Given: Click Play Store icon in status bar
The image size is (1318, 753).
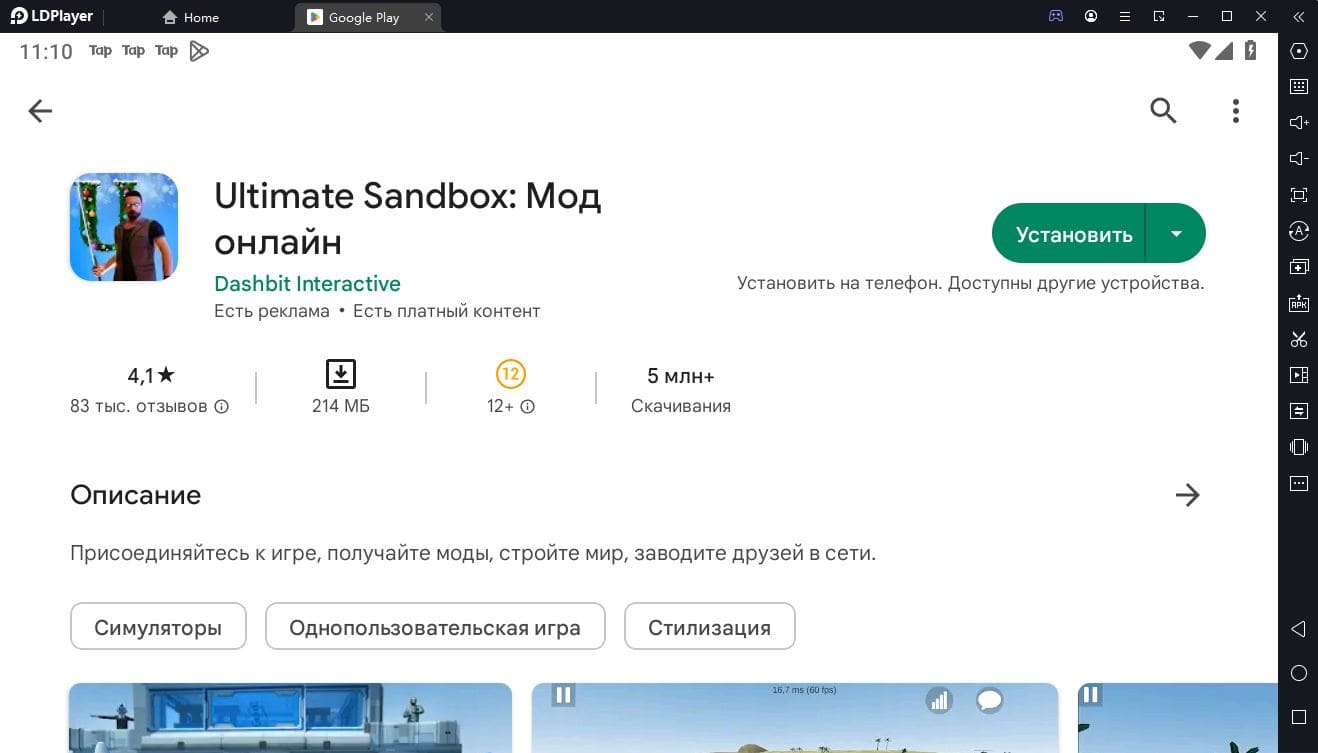Looking at the screenshot, I should click(x=199, y=51).
